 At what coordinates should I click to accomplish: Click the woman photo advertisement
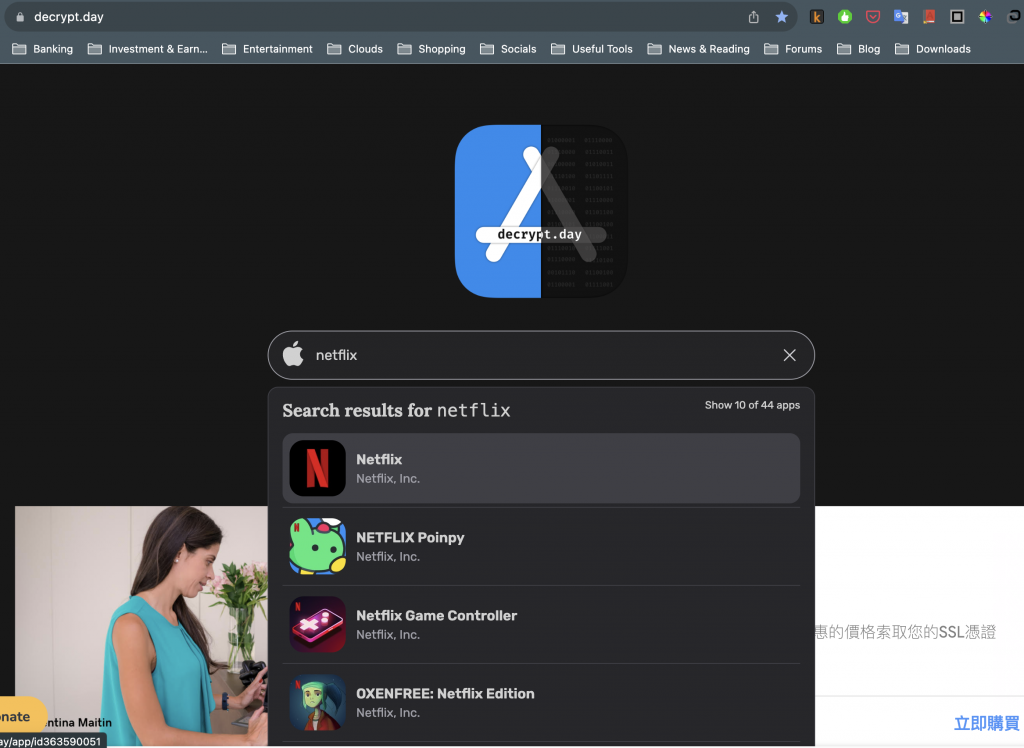point(141,625)
